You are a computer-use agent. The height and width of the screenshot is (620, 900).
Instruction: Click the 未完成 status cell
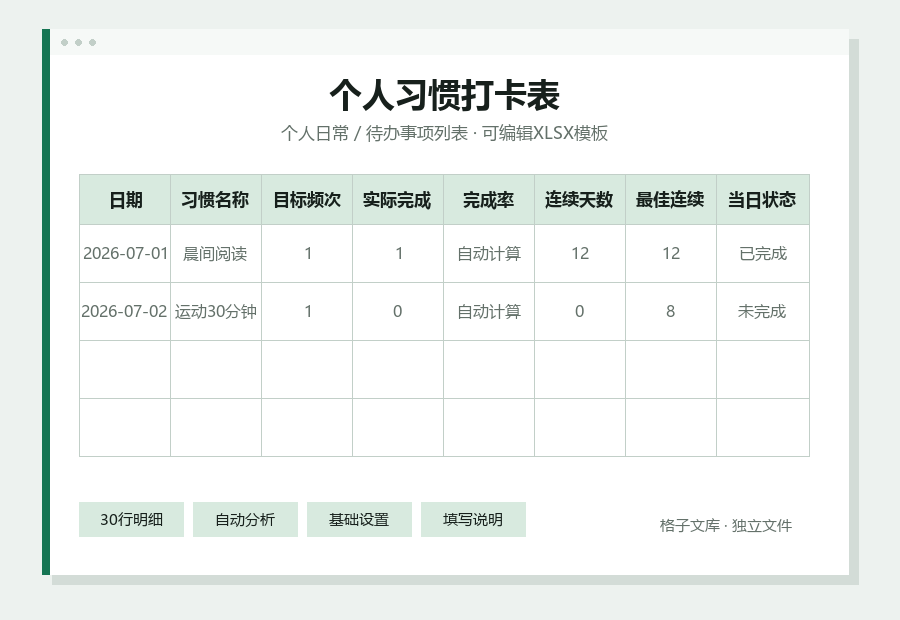coord(763,312)
